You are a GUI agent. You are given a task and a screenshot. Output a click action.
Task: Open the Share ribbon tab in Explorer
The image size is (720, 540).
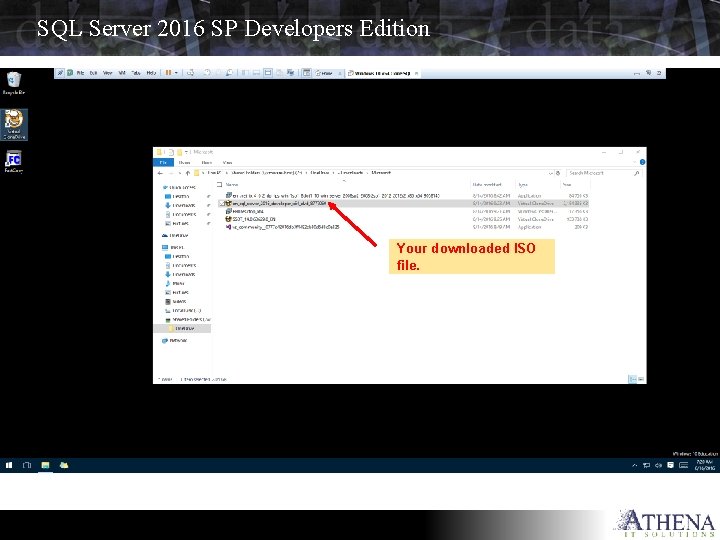point(207,163)
